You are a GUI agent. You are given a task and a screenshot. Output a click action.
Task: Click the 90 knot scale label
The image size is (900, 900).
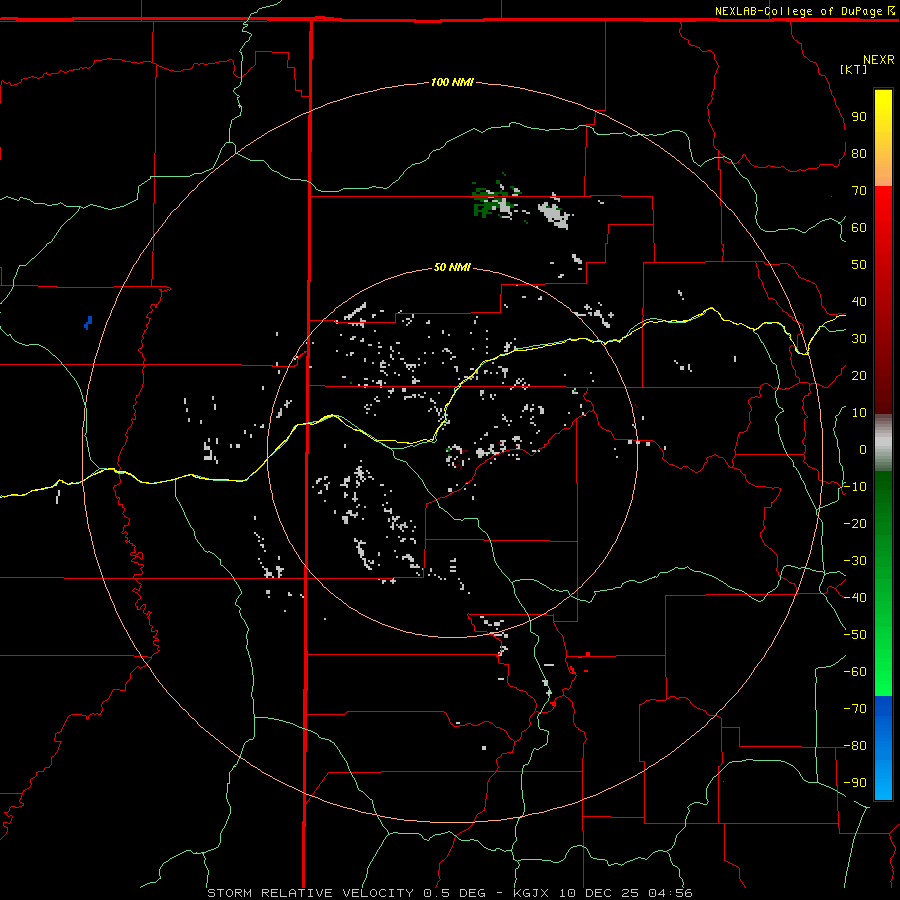859,117
